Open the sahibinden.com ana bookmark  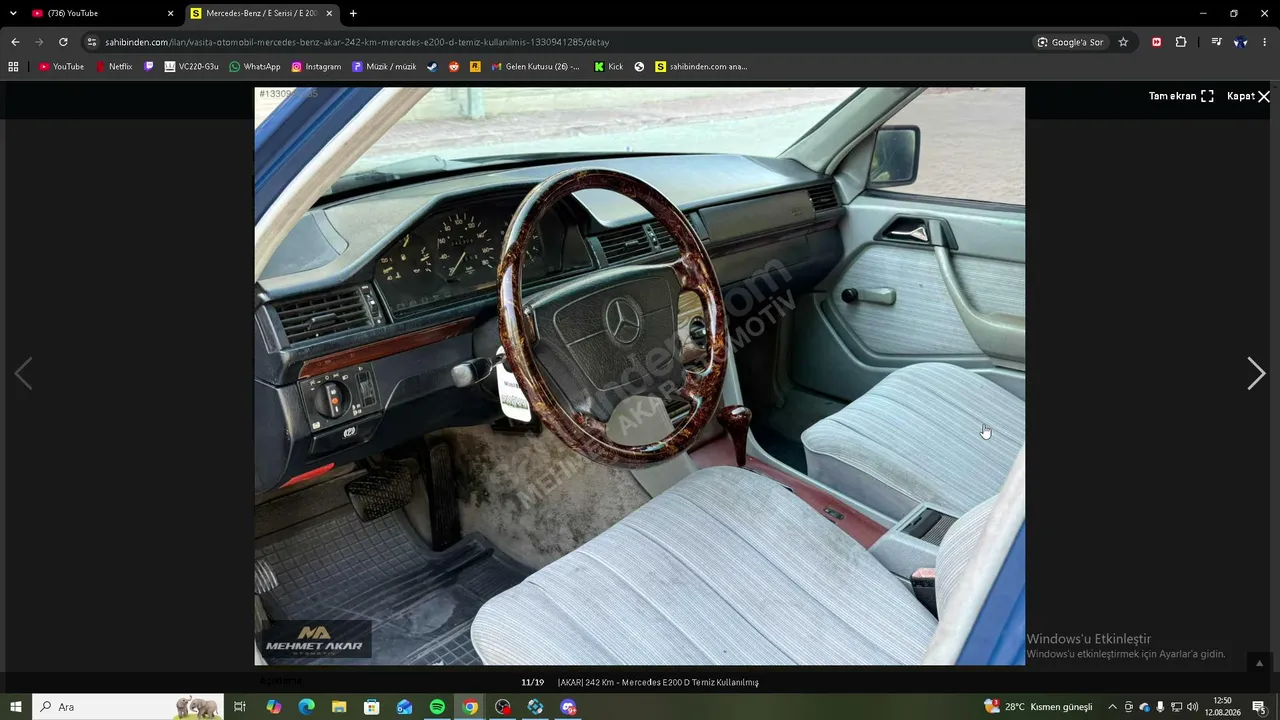[x=701, y=67]
